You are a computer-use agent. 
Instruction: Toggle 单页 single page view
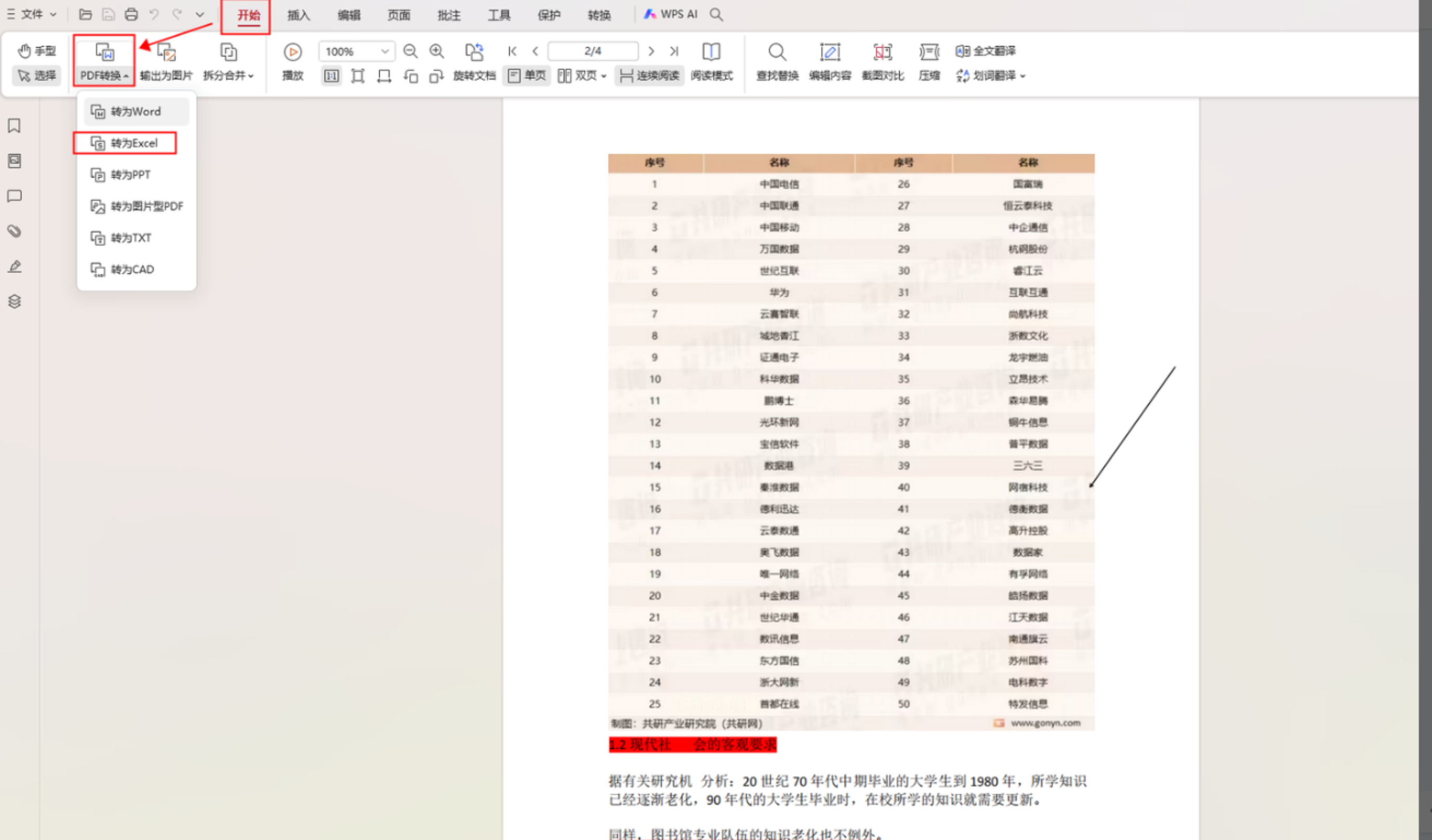tap(526, 76)
